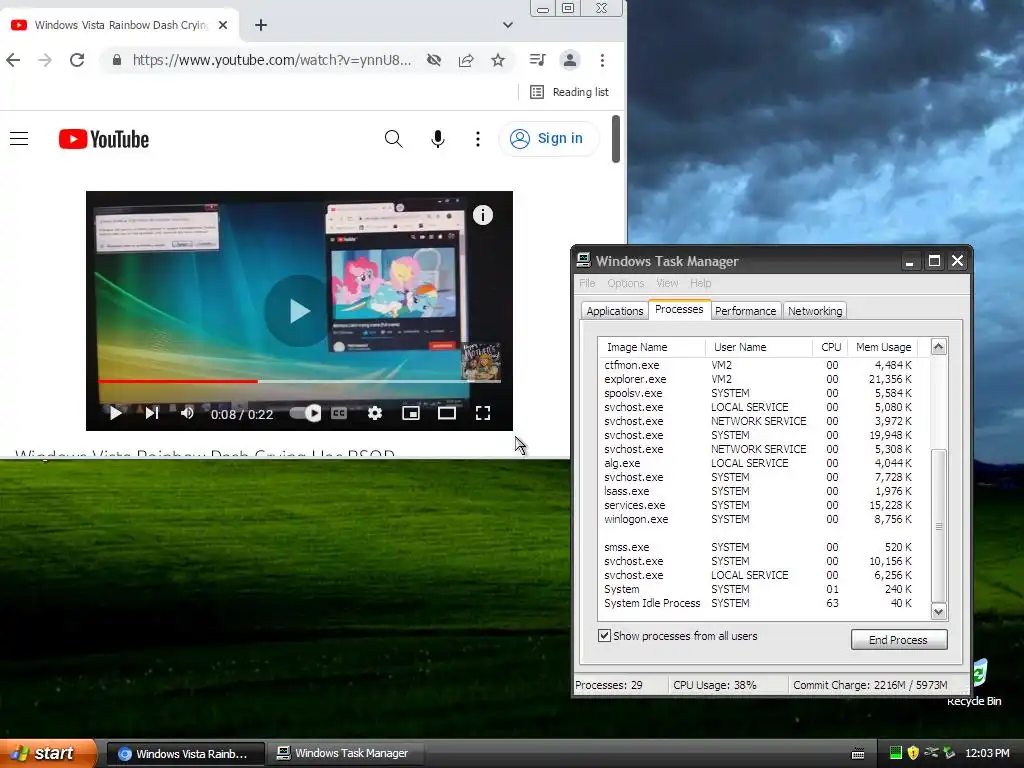The width and height of the screenshot is (1024, 768).
Task: Open the Chrome profile avatar
Action: click(x=569, y=60)
